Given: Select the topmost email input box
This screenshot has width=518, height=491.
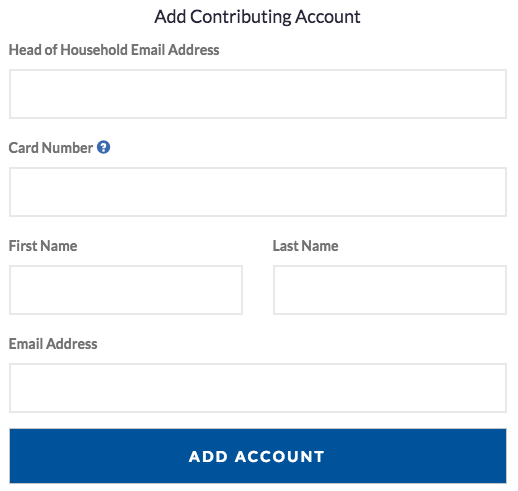Looking at the screenshot, I should 258,94.
